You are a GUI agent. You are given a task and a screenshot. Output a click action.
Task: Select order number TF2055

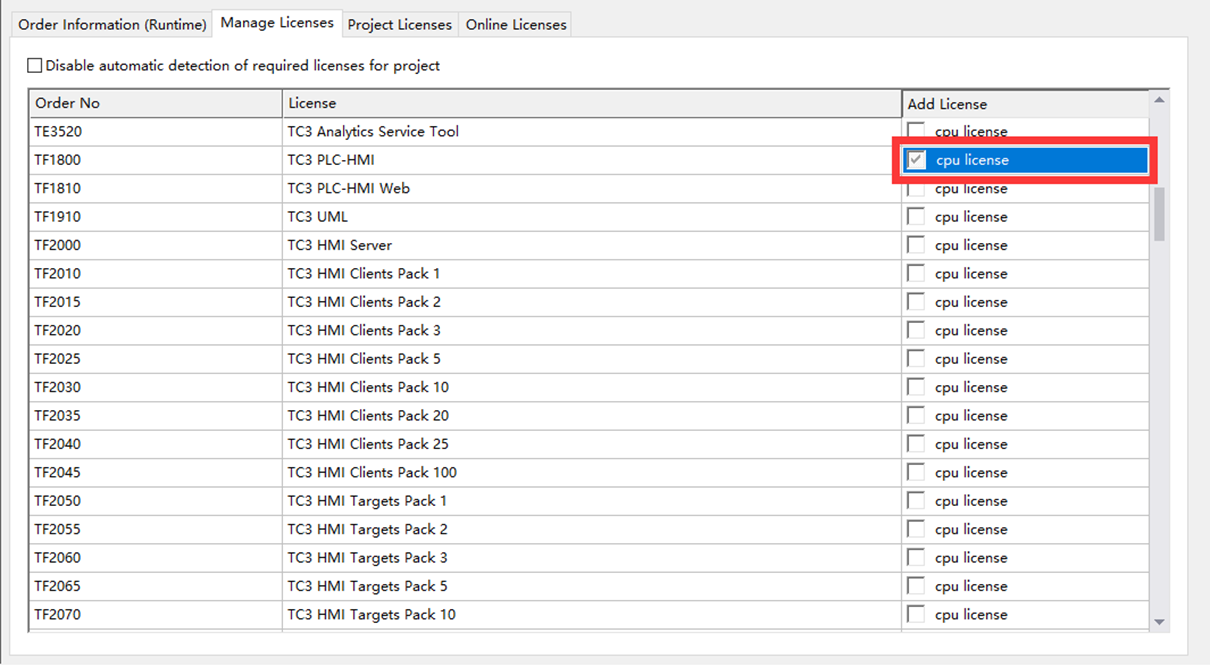click(x=57, y=529)
